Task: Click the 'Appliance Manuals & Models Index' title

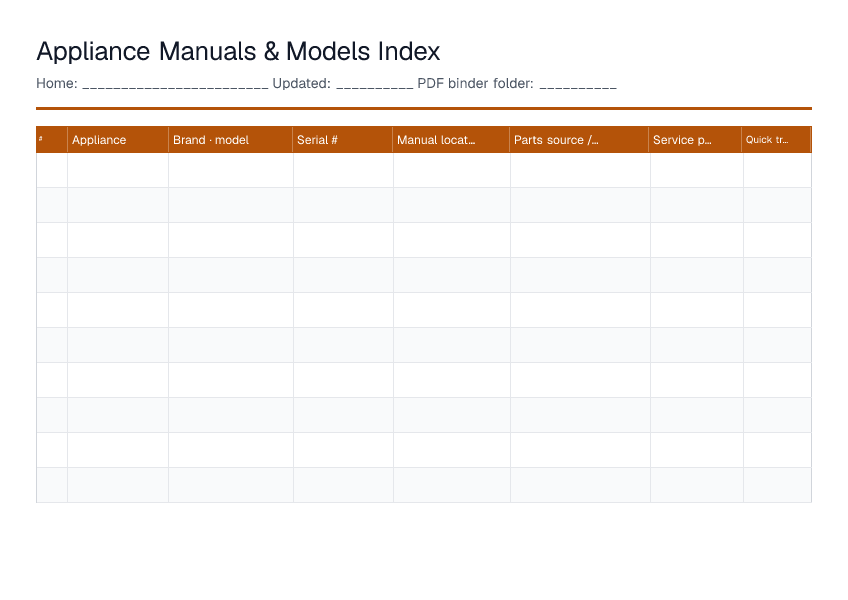Action: click(238, 52)
